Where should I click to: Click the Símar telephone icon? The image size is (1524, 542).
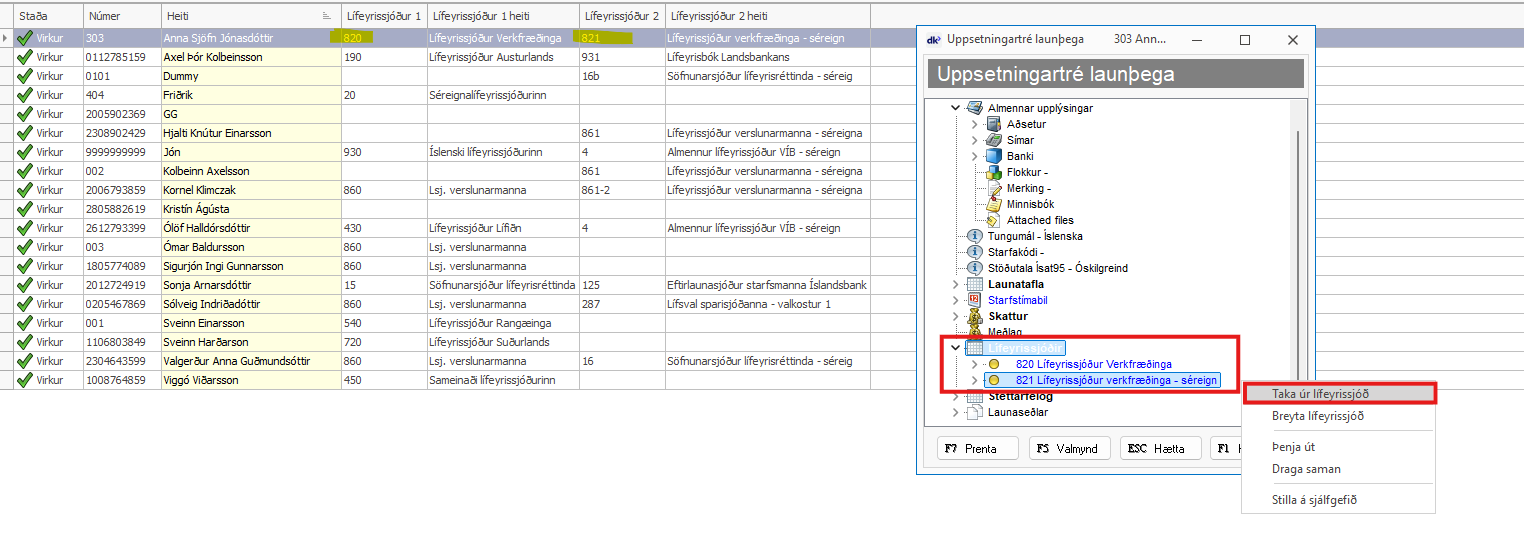tap(993, 140)
